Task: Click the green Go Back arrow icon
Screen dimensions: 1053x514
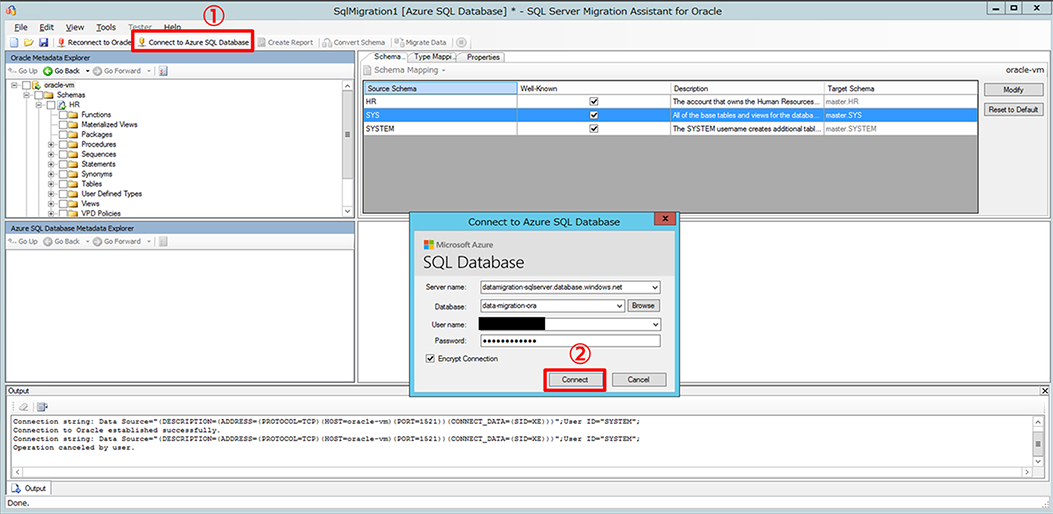Action: click(x=48, y=71)
